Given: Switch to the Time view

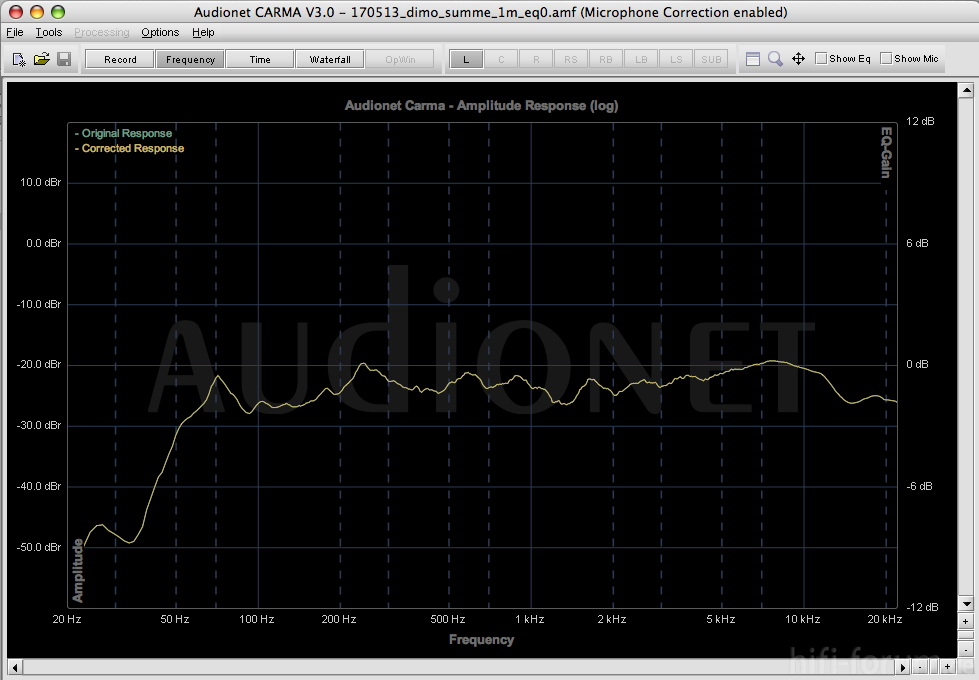Looking at the screenshot, I should [x=260, y=59].
